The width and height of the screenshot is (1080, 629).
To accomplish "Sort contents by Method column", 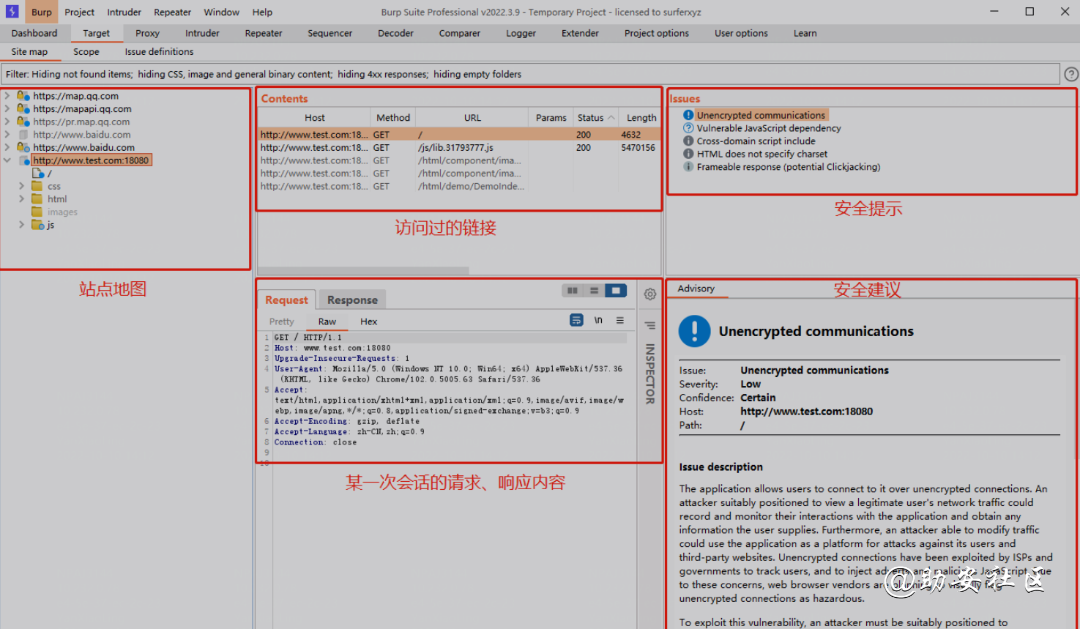I will tap(393, 118).
